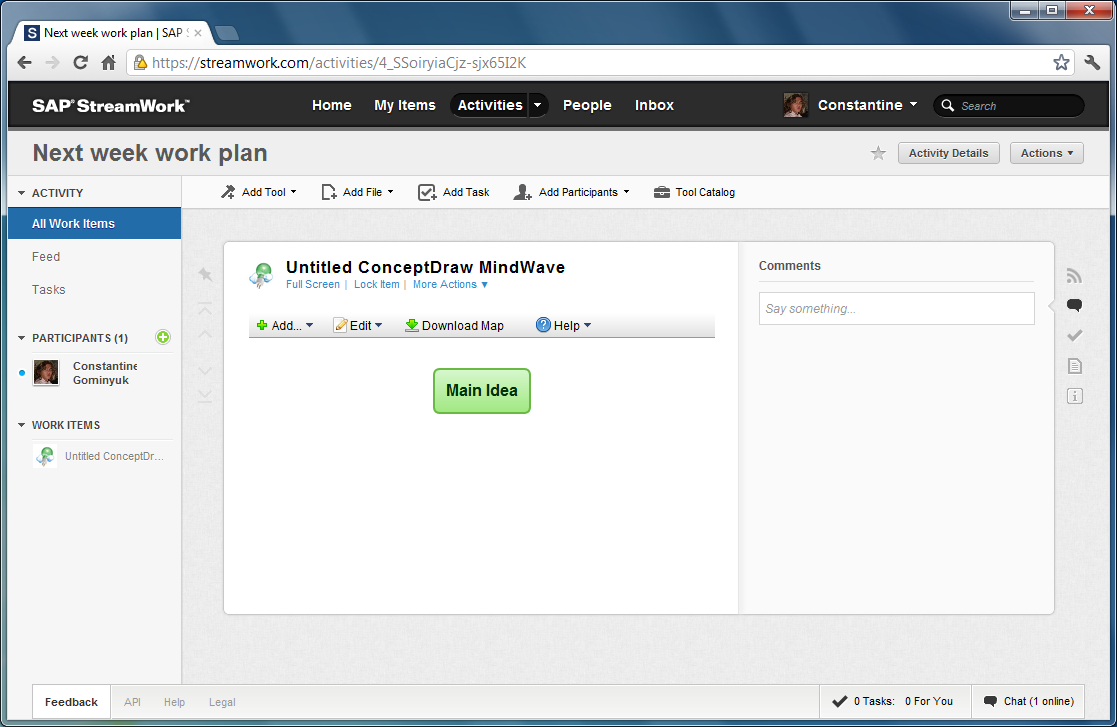Open the info side panel icon
The height and width of the screenshot is (727, 1117).
(x=1074, y=396)
